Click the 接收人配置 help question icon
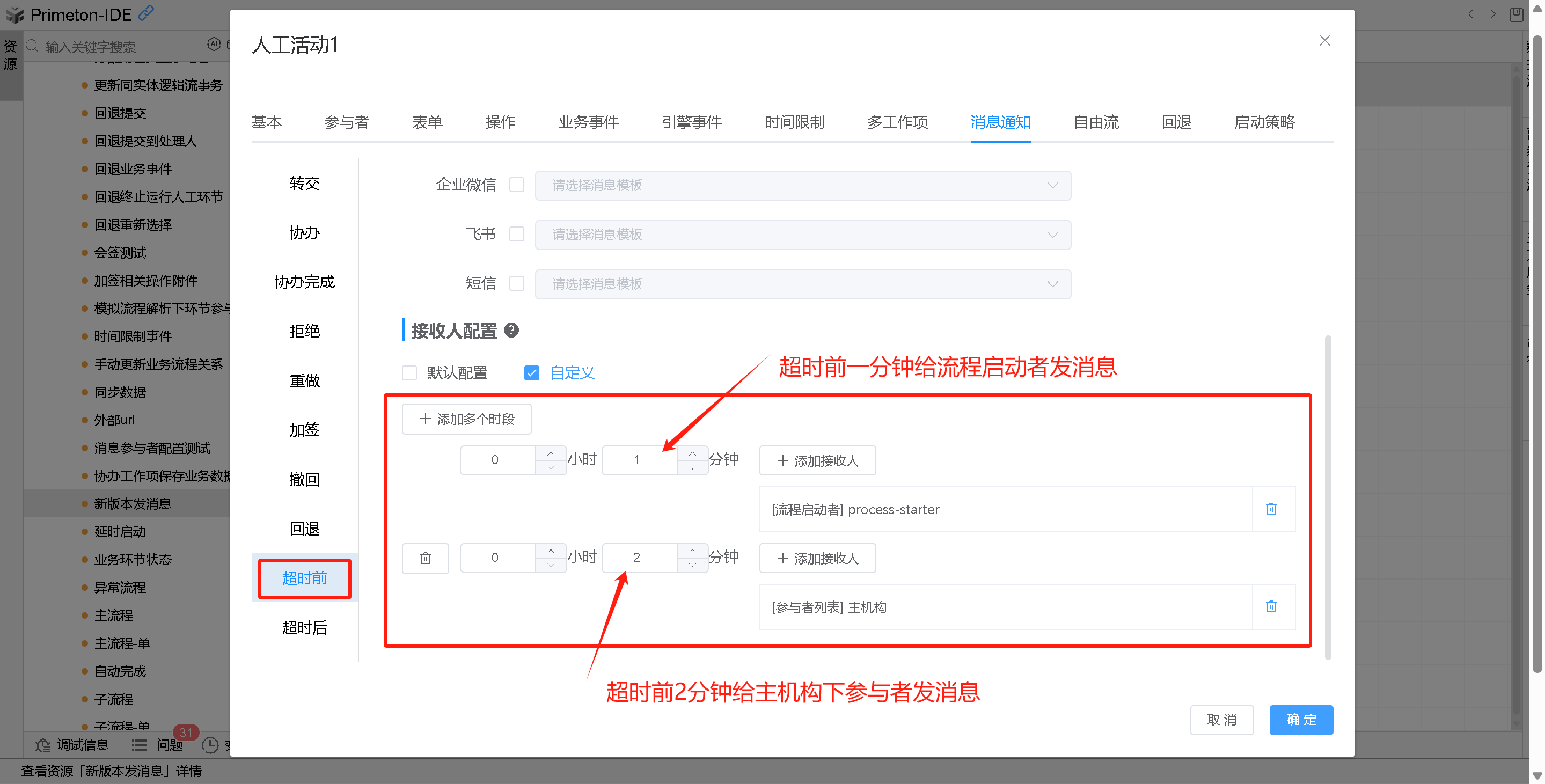The width and height of the screenshot is (1545, 784). 511,331
